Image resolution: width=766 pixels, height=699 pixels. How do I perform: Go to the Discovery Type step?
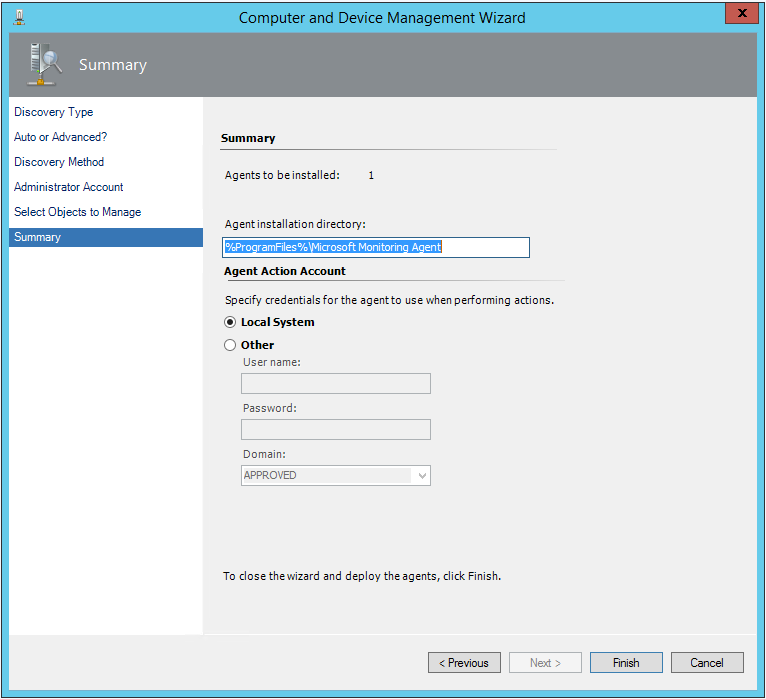[x=54, y=112]
